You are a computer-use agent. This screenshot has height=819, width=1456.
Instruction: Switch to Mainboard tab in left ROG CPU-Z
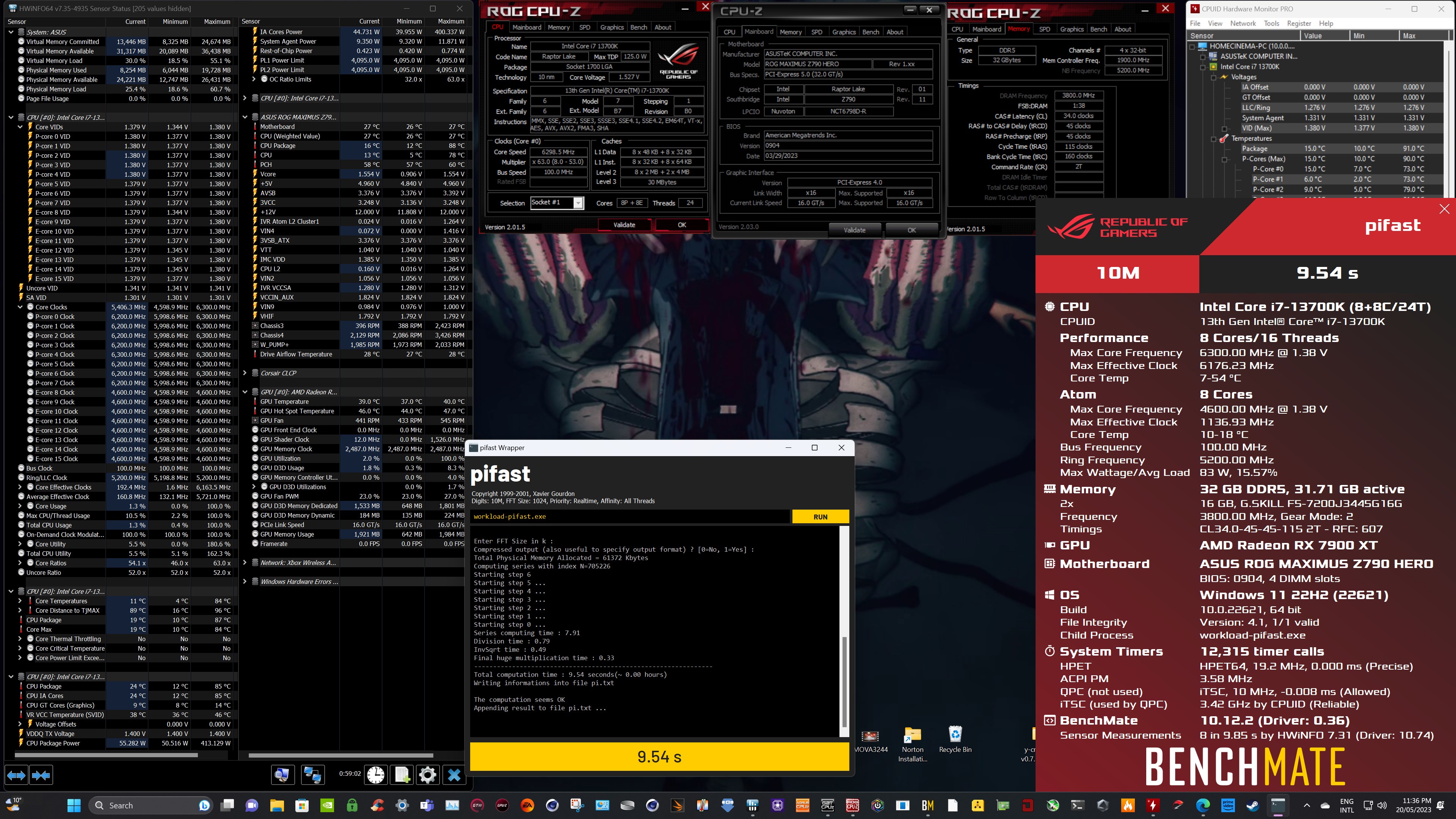526,27
